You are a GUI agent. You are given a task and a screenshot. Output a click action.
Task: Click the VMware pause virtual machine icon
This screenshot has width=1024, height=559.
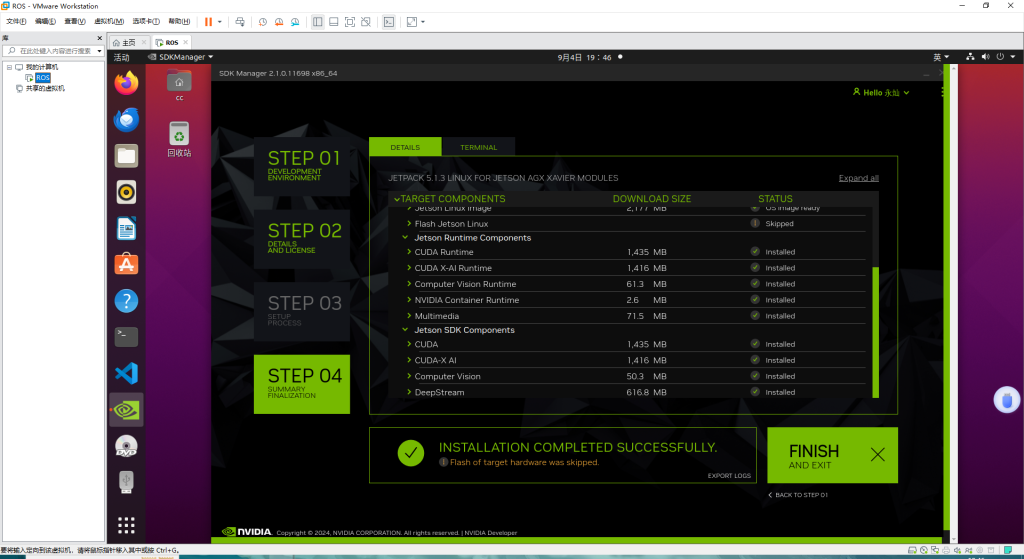click(x=209, y=21)
